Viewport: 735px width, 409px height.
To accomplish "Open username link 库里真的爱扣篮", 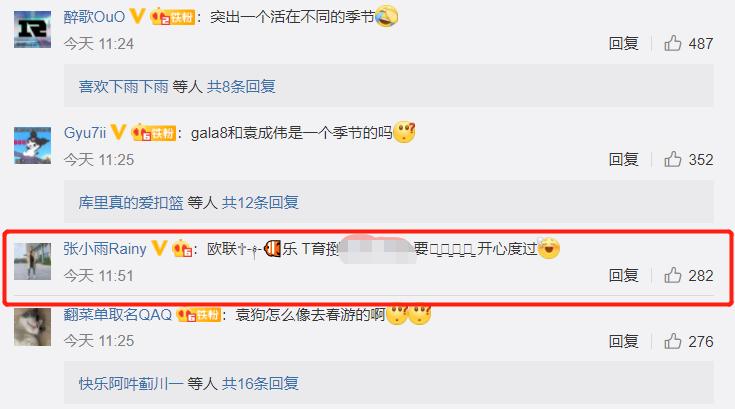I will click(x=131, y=202).
